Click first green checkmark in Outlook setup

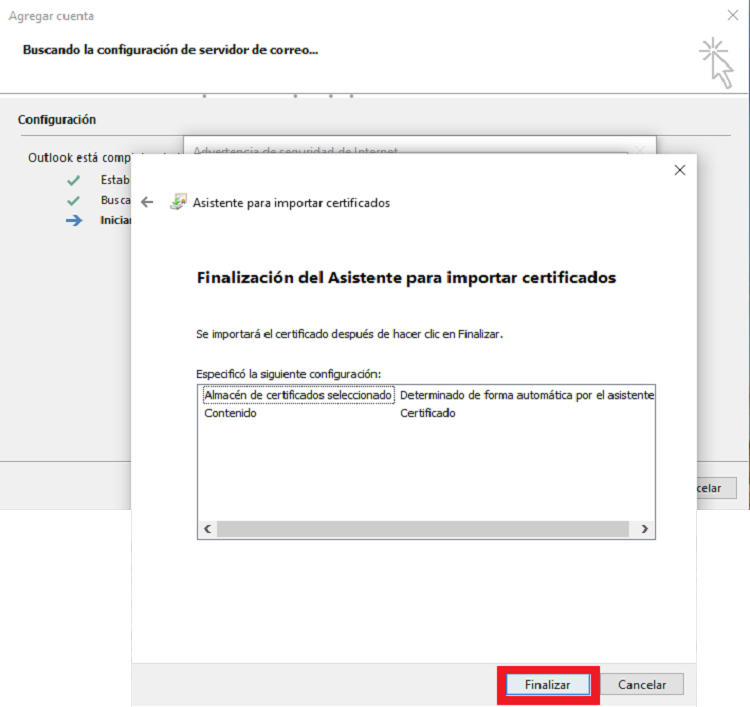(73, 180)
